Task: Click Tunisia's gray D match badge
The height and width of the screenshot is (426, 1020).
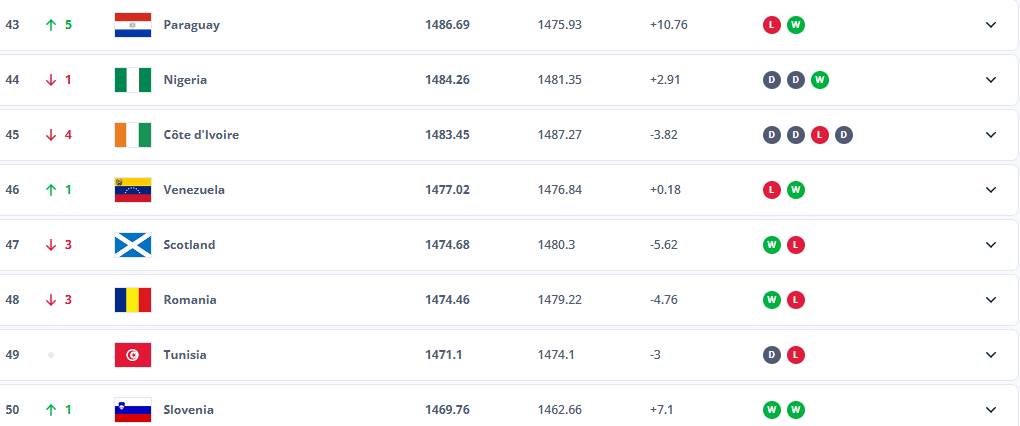Action: [772, 355]
